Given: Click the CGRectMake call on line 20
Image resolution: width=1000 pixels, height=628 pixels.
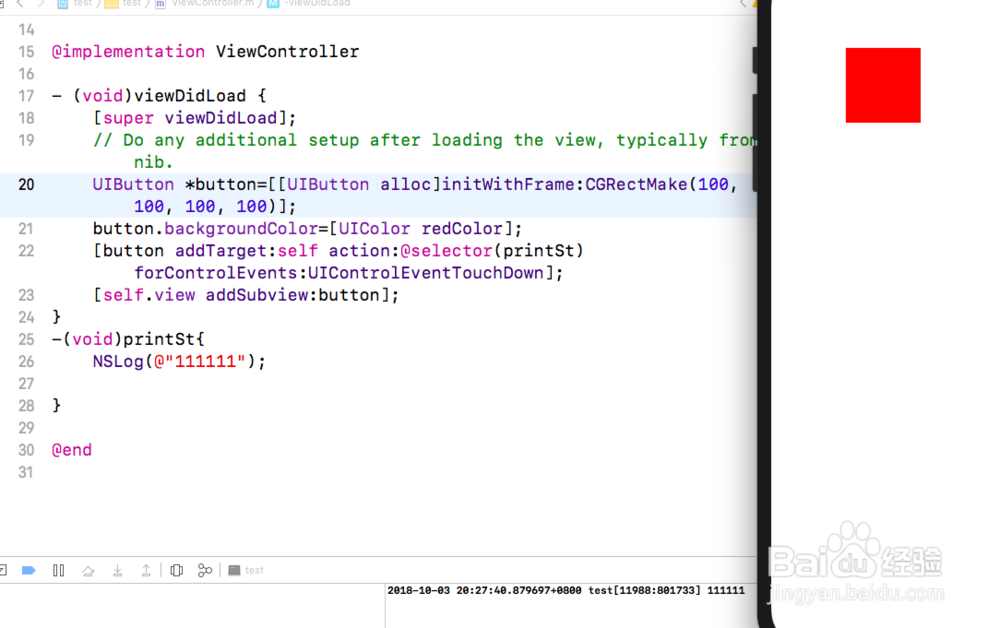Looking at the screenshot, I should [x=636, y=185].
